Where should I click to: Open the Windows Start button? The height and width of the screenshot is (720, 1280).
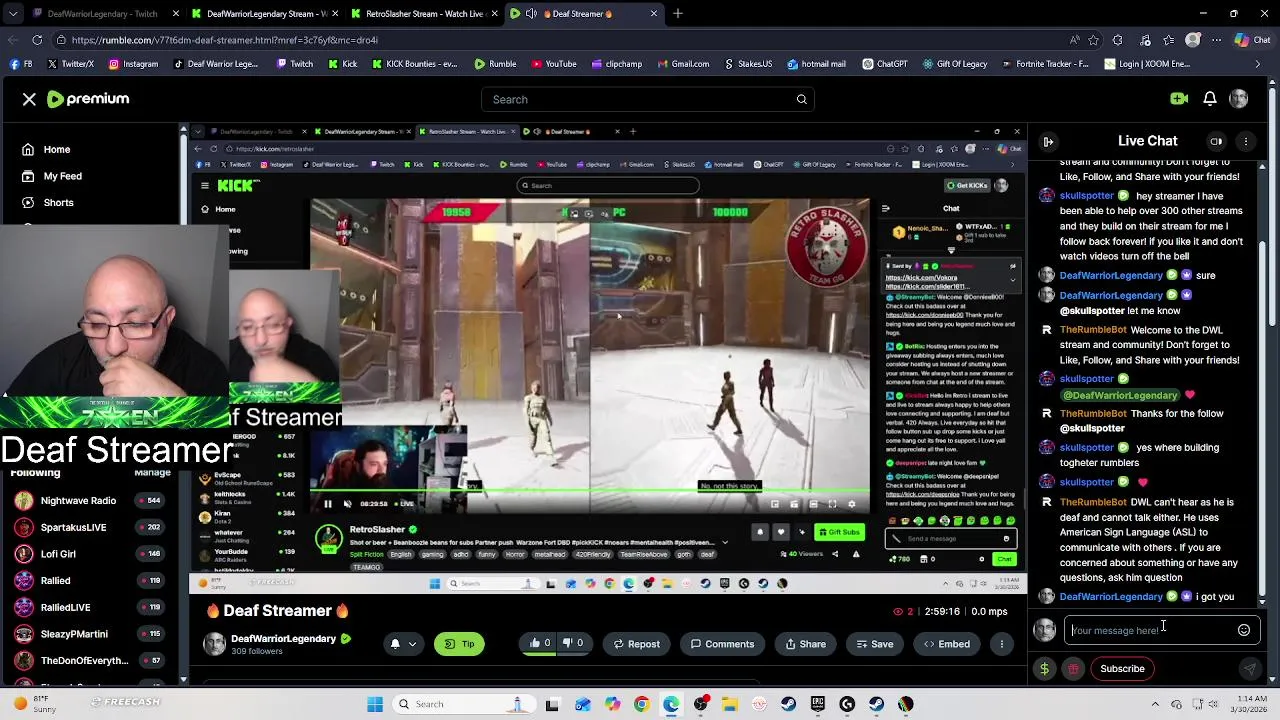pos(375,704)
